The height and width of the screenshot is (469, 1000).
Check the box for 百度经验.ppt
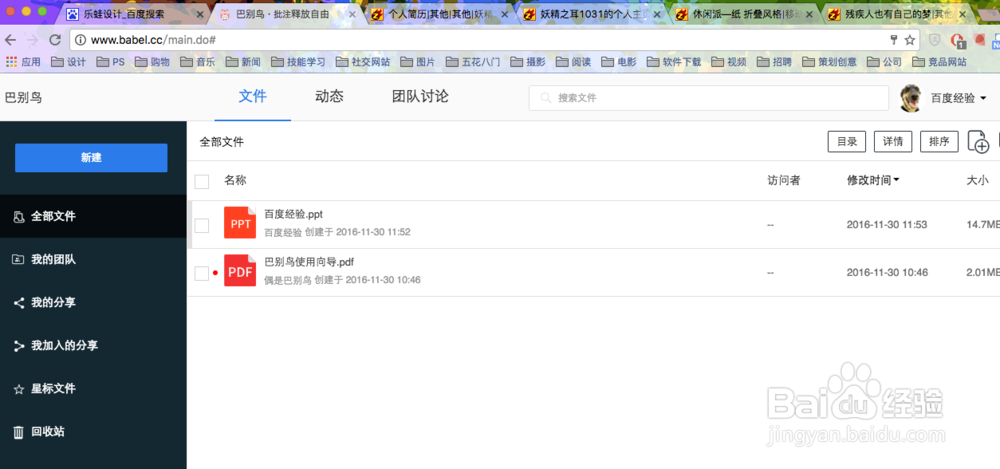click(202, 225)
